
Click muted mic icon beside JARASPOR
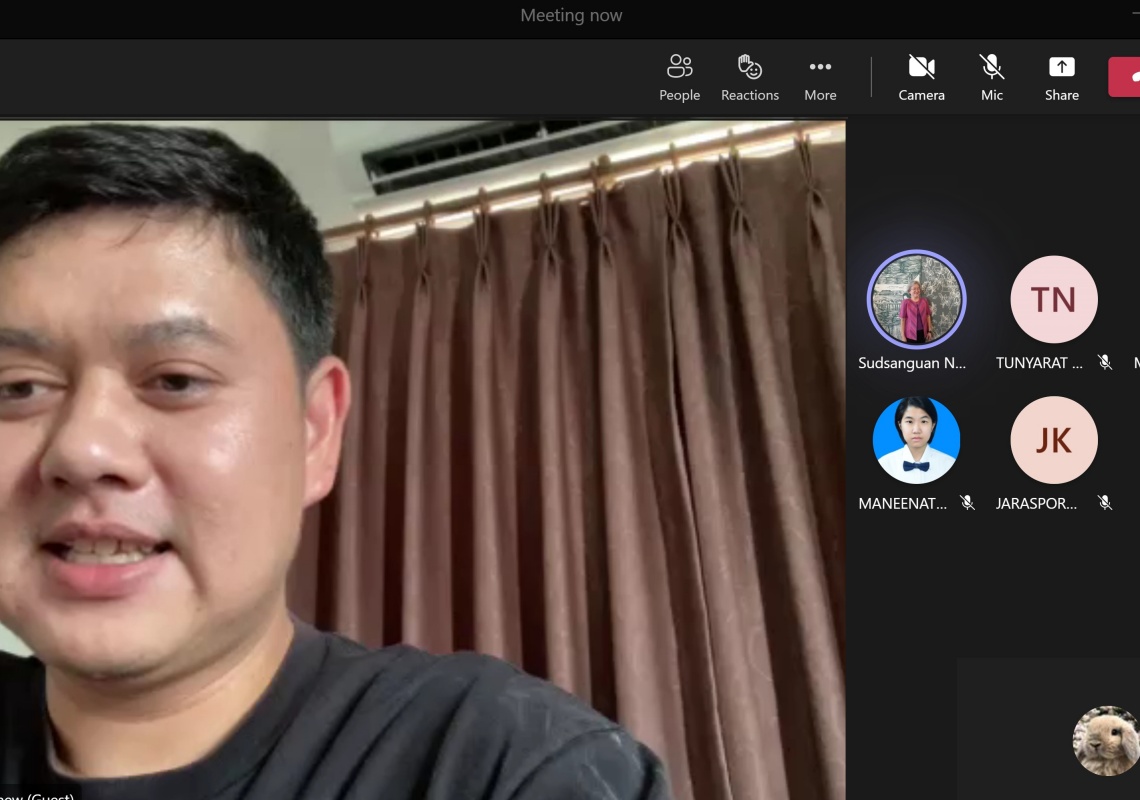[x=1105, y=503]
